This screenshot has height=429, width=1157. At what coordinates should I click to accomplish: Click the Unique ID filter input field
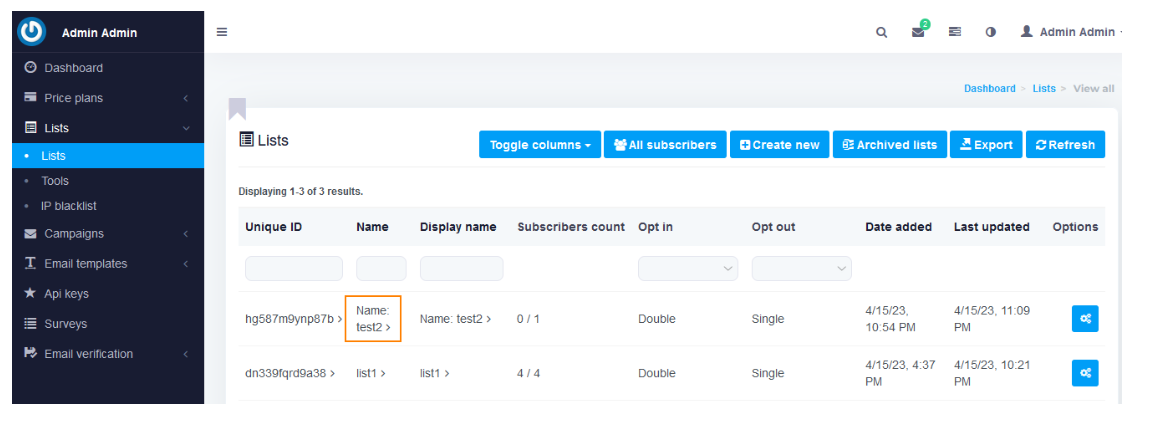293,269
